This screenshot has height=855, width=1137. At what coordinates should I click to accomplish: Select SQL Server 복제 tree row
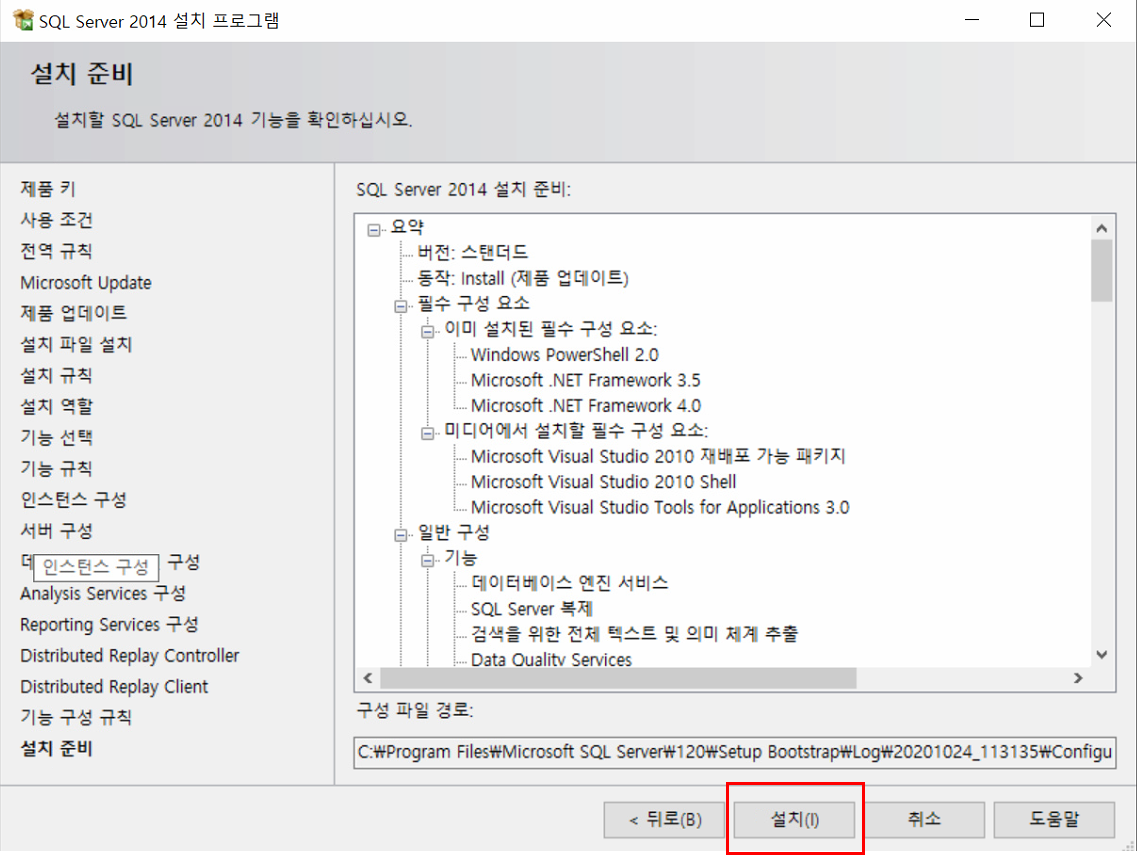pos(532,608)
